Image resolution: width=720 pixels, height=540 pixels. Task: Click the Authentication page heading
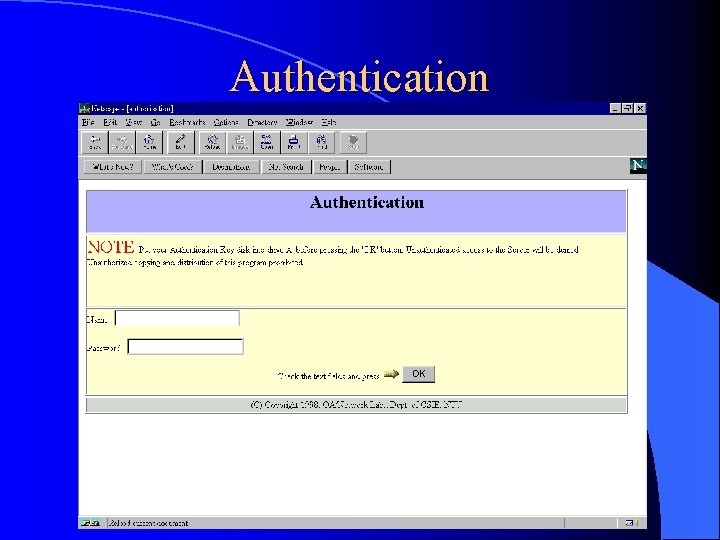click(367, 202)
